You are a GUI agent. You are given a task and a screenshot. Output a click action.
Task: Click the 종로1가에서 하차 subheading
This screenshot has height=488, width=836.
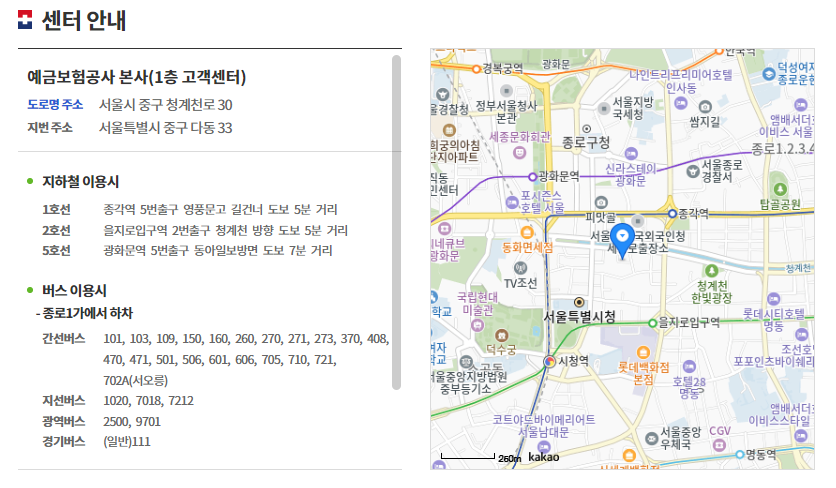(84, 313)
